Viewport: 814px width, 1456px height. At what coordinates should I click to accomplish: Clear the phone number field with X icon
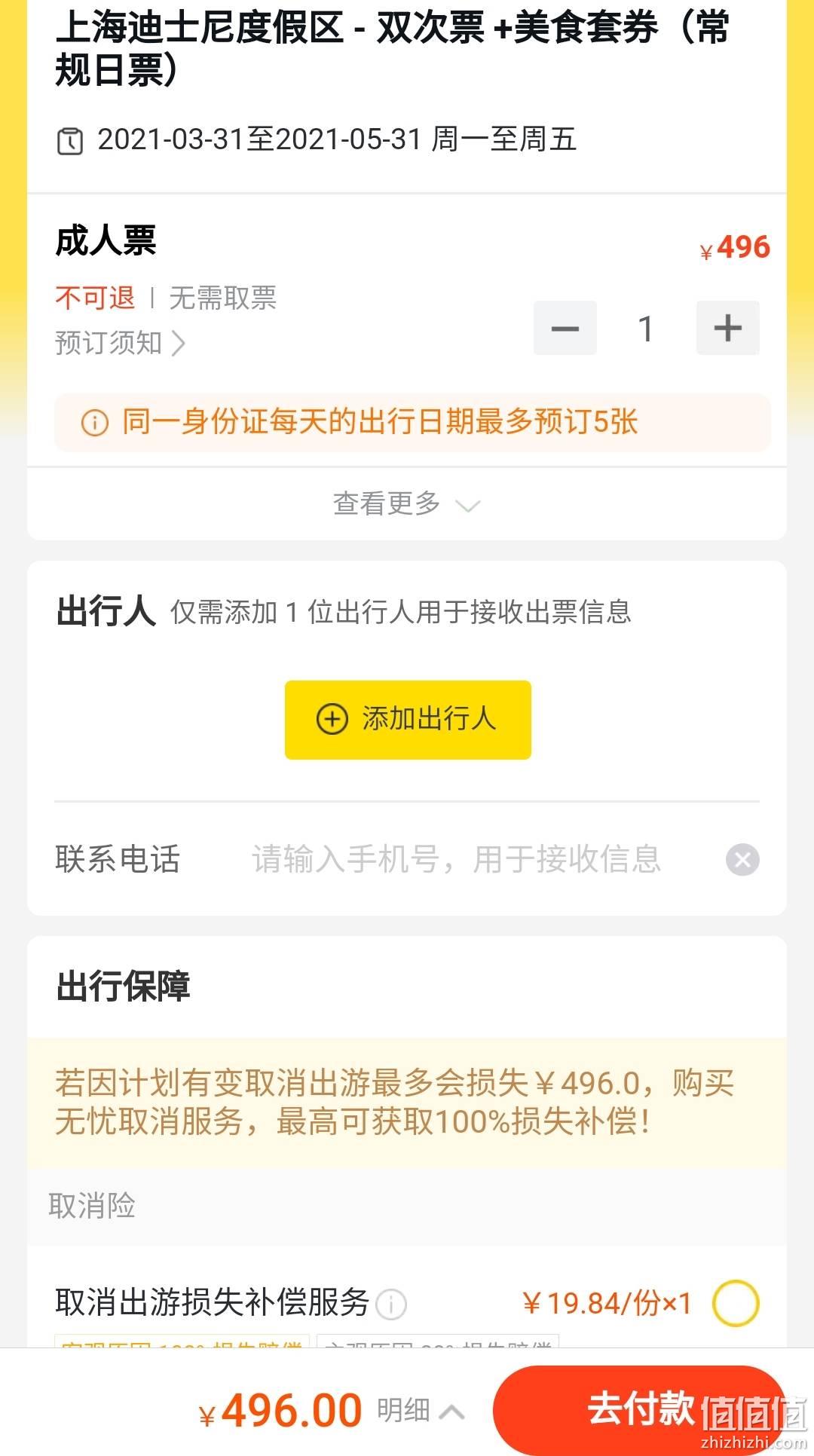(x=742, y=859)
